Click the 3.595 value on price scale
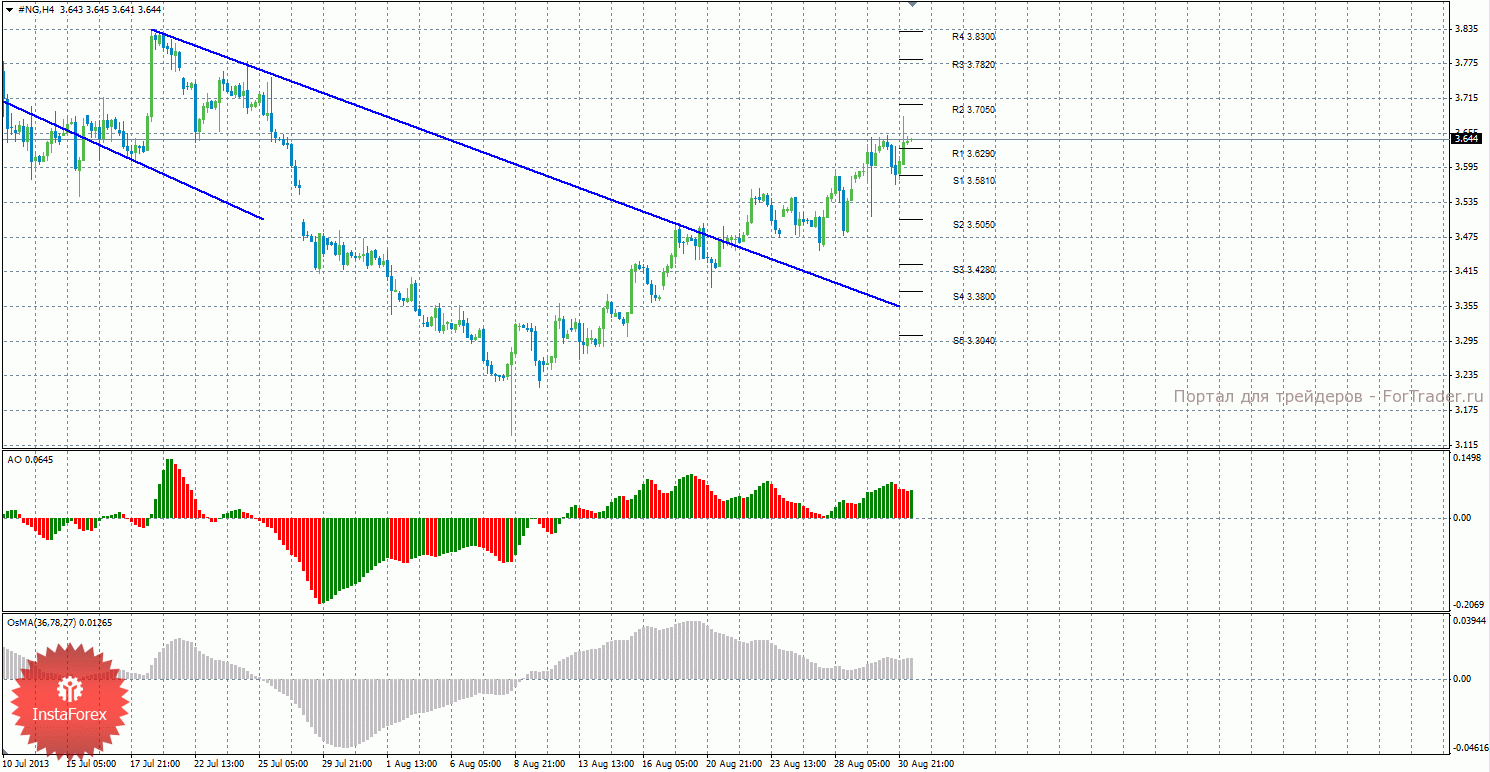This screenshot has width=1490, height=772. 1467,167
